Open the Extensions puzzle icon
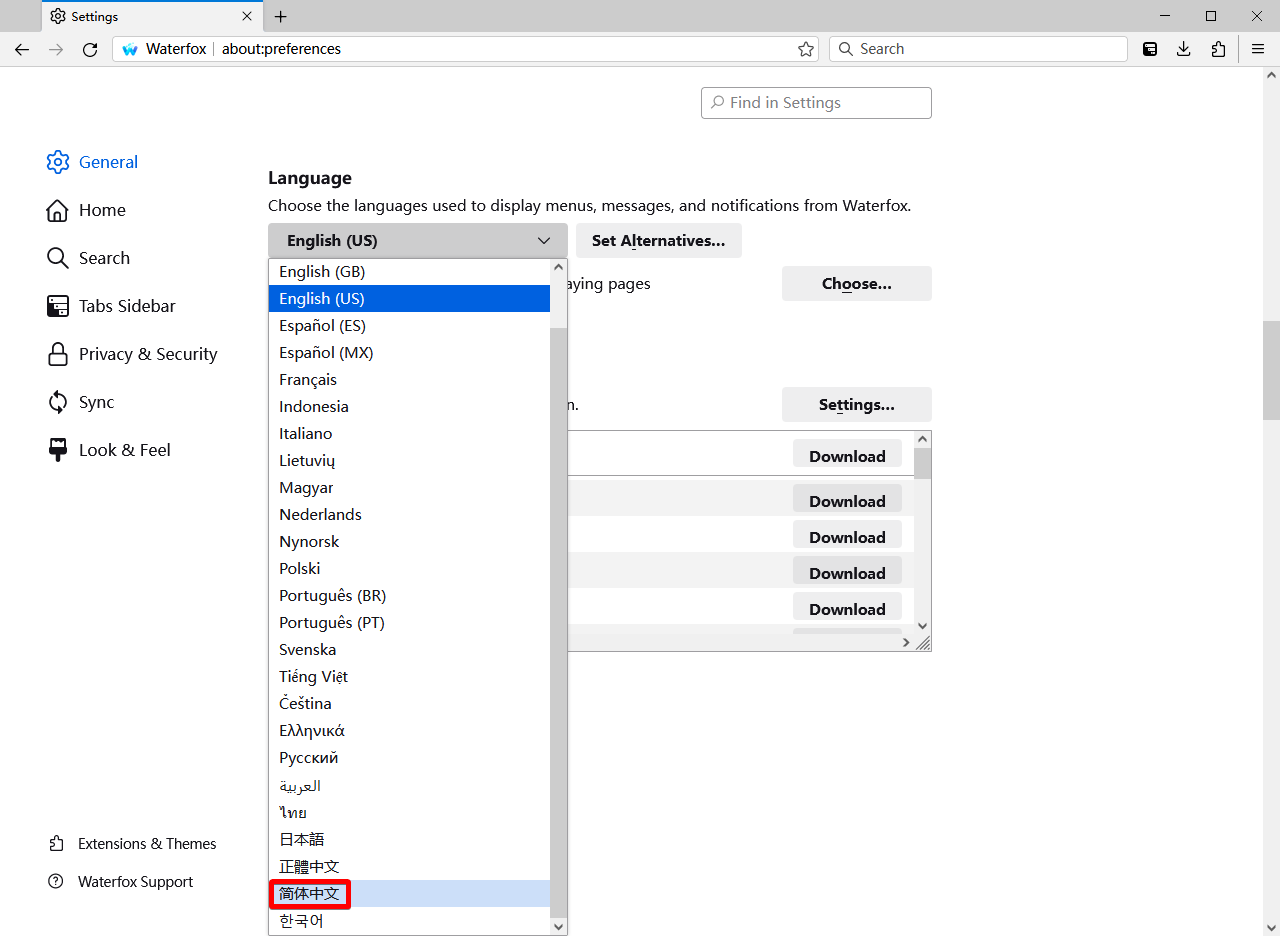The width and height of the screenshot is (1280, 936). coord(1218,49)
